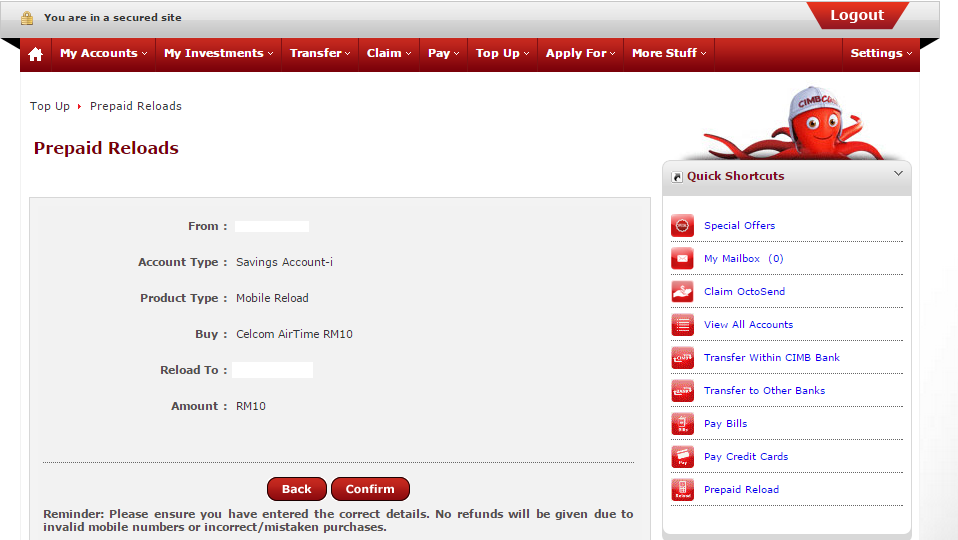The image size is (958, 540).
Task: Click the Pay Credit Cards icon
Action: [682, 456]
